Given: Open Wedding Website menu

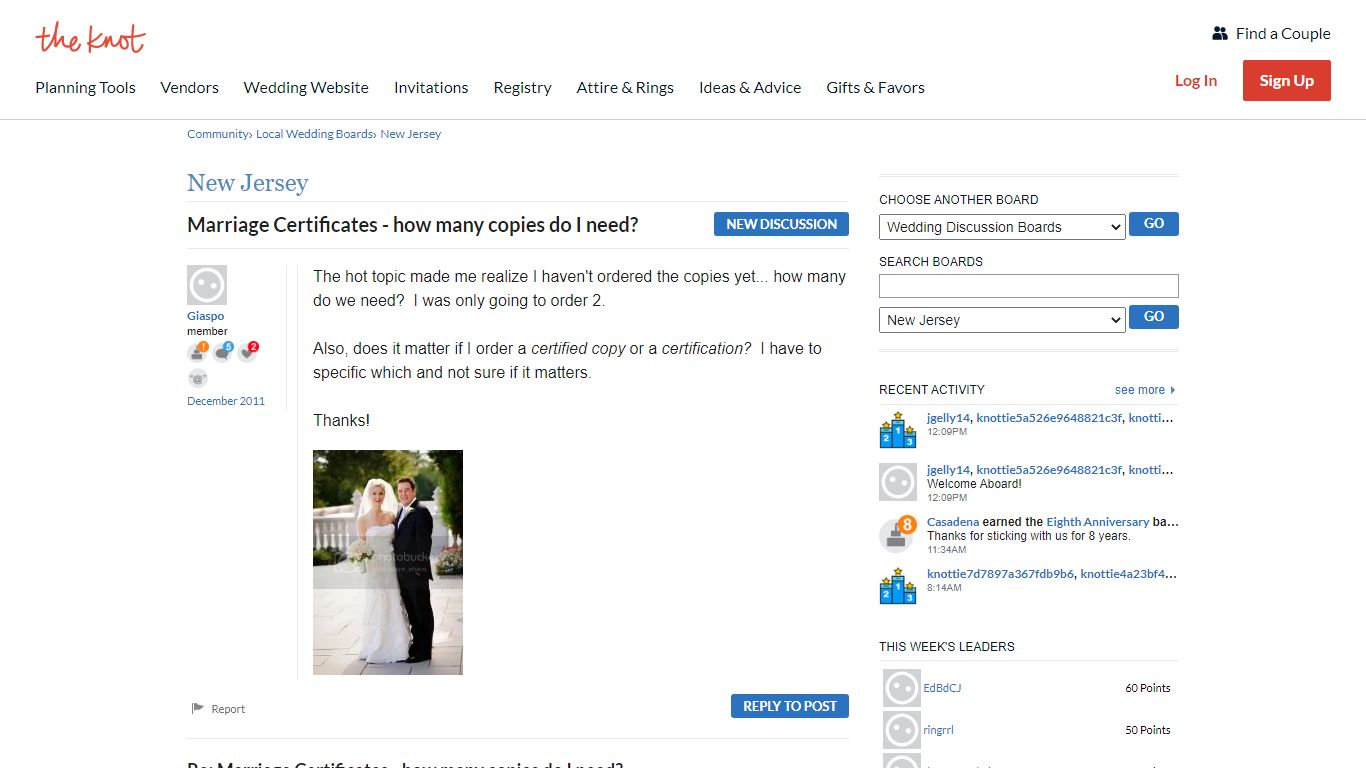Looking at the screenshot, I should coord(306,88).
